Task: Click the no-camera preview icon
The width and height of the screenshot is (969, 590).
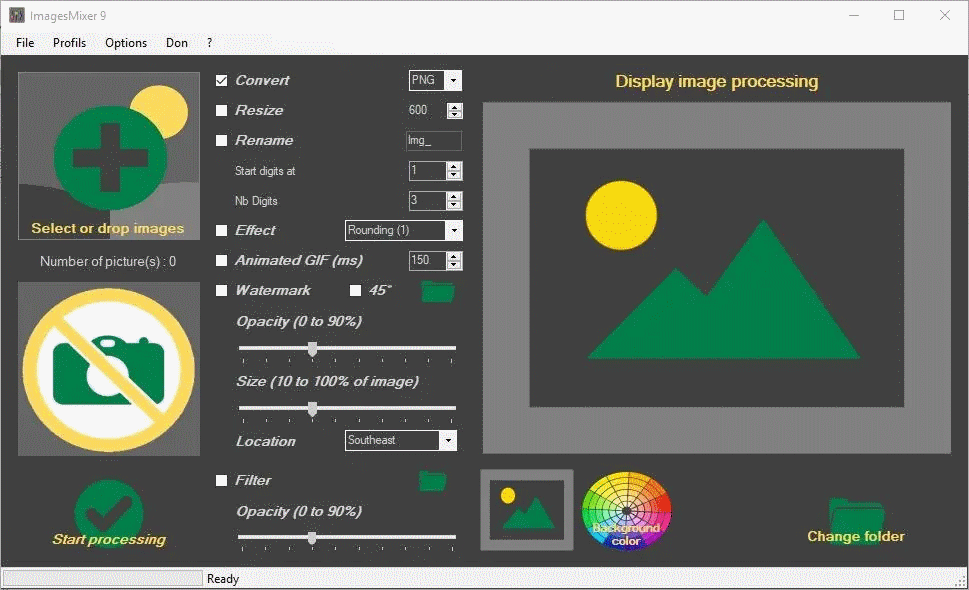Action: coord(109,369)
